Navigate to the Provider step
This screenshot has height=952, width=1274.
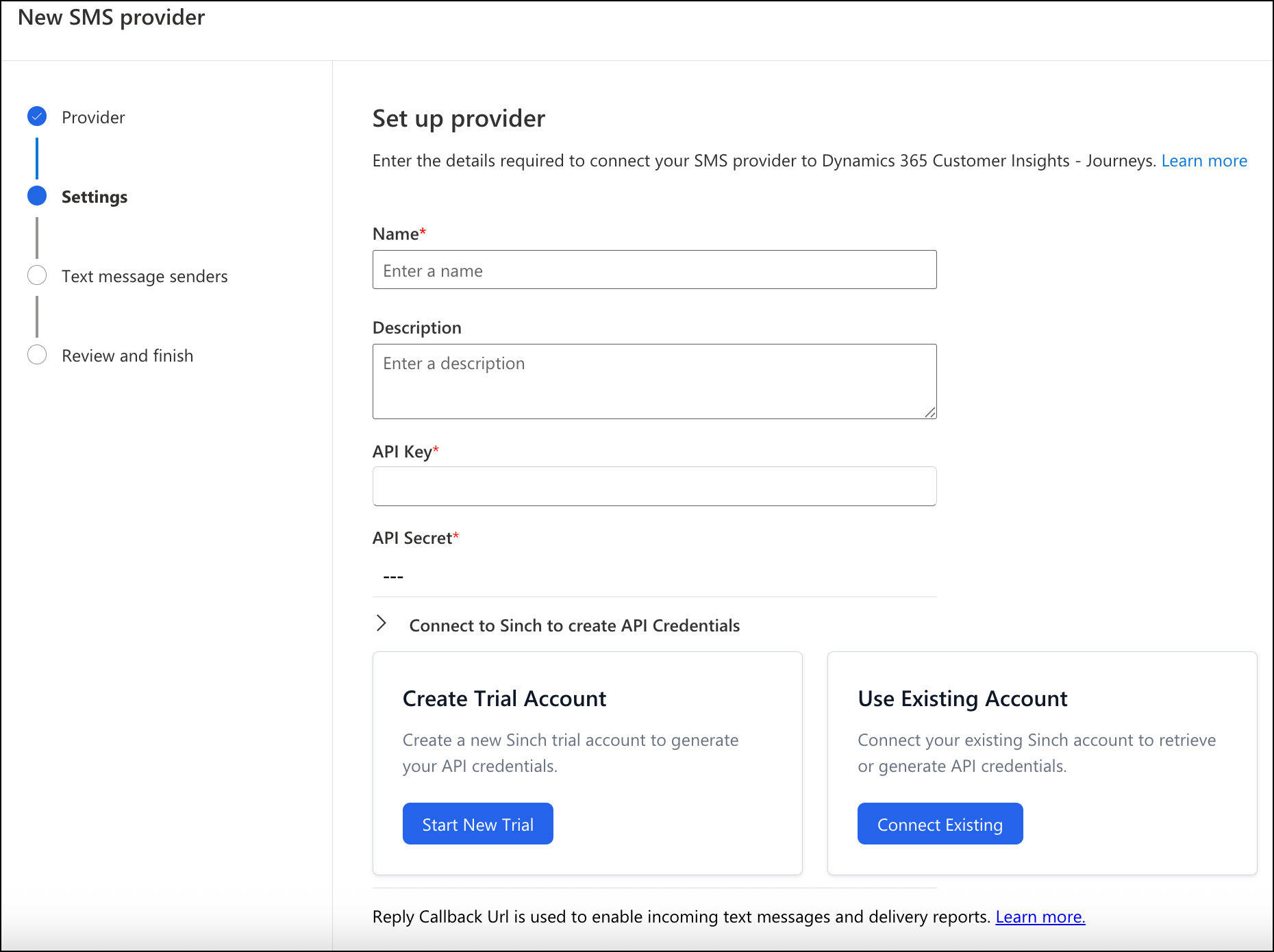93,116
